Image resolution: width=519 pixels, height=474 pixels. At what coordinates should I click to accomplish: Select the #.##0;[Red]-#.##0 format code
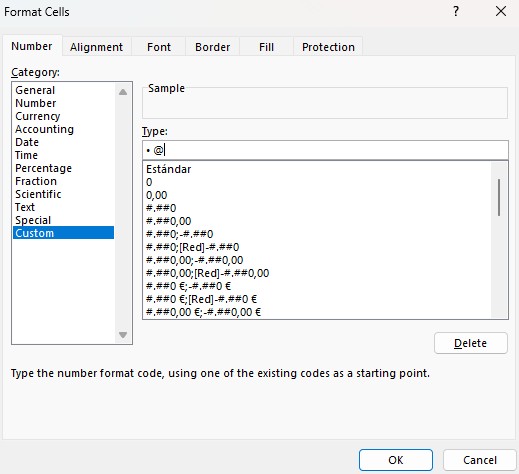pos(318,247)
